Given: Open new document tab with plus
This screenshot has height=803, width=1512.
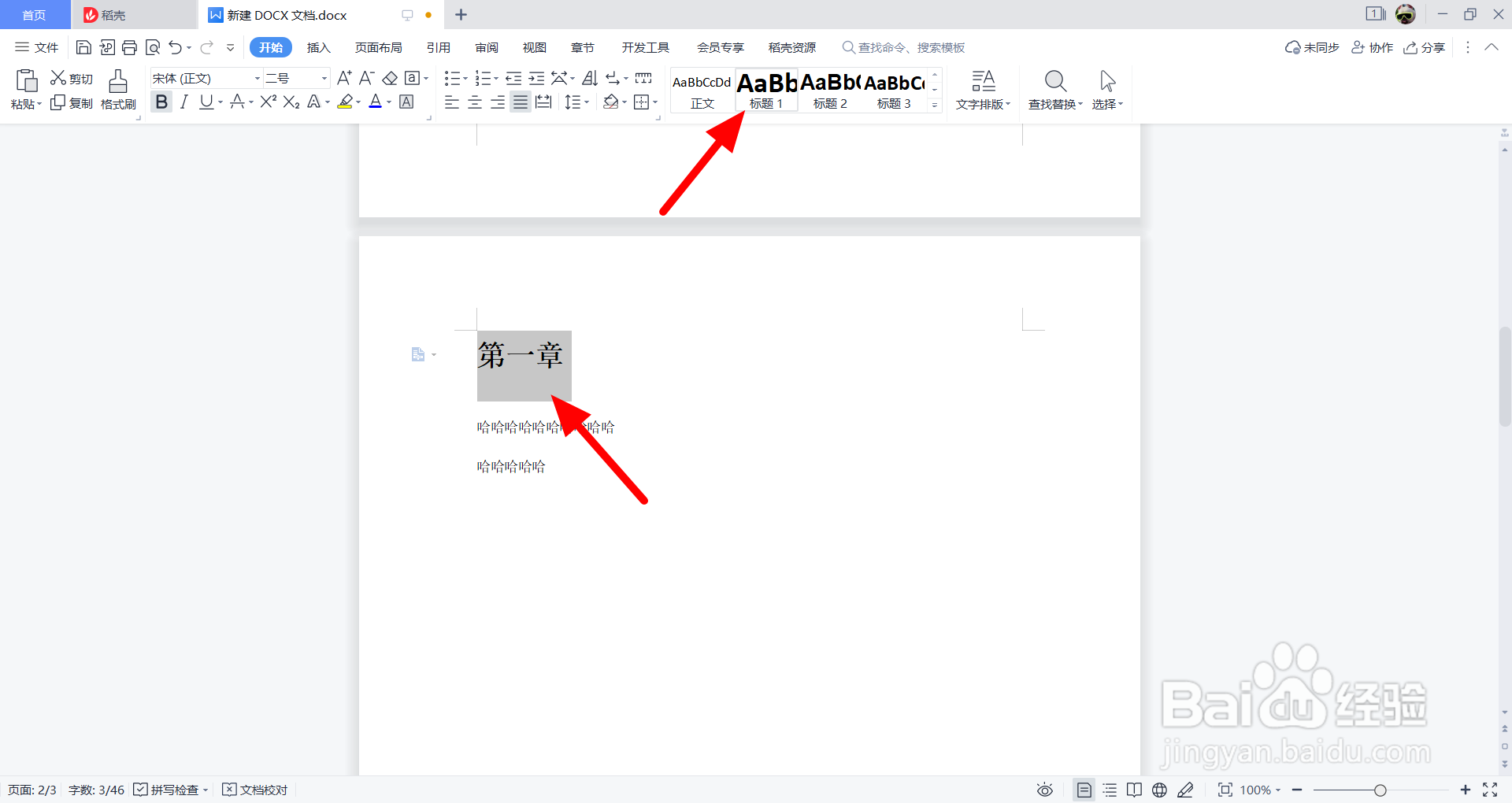Looking at the screenshot, I should coord(461,14).
